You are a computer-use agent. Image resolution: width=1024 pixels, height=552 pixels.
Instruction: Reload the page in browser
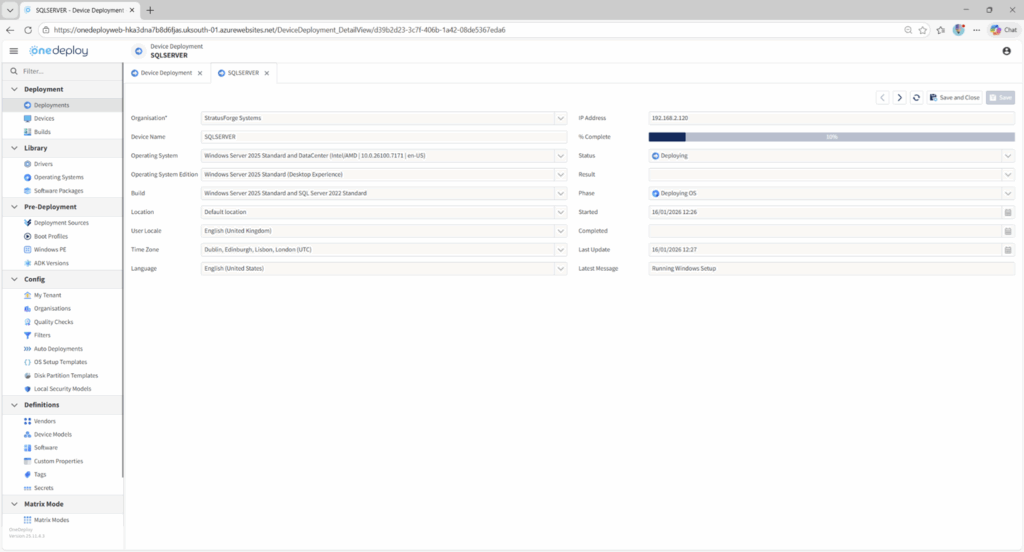pyautogui.click(x=27, y=30)
